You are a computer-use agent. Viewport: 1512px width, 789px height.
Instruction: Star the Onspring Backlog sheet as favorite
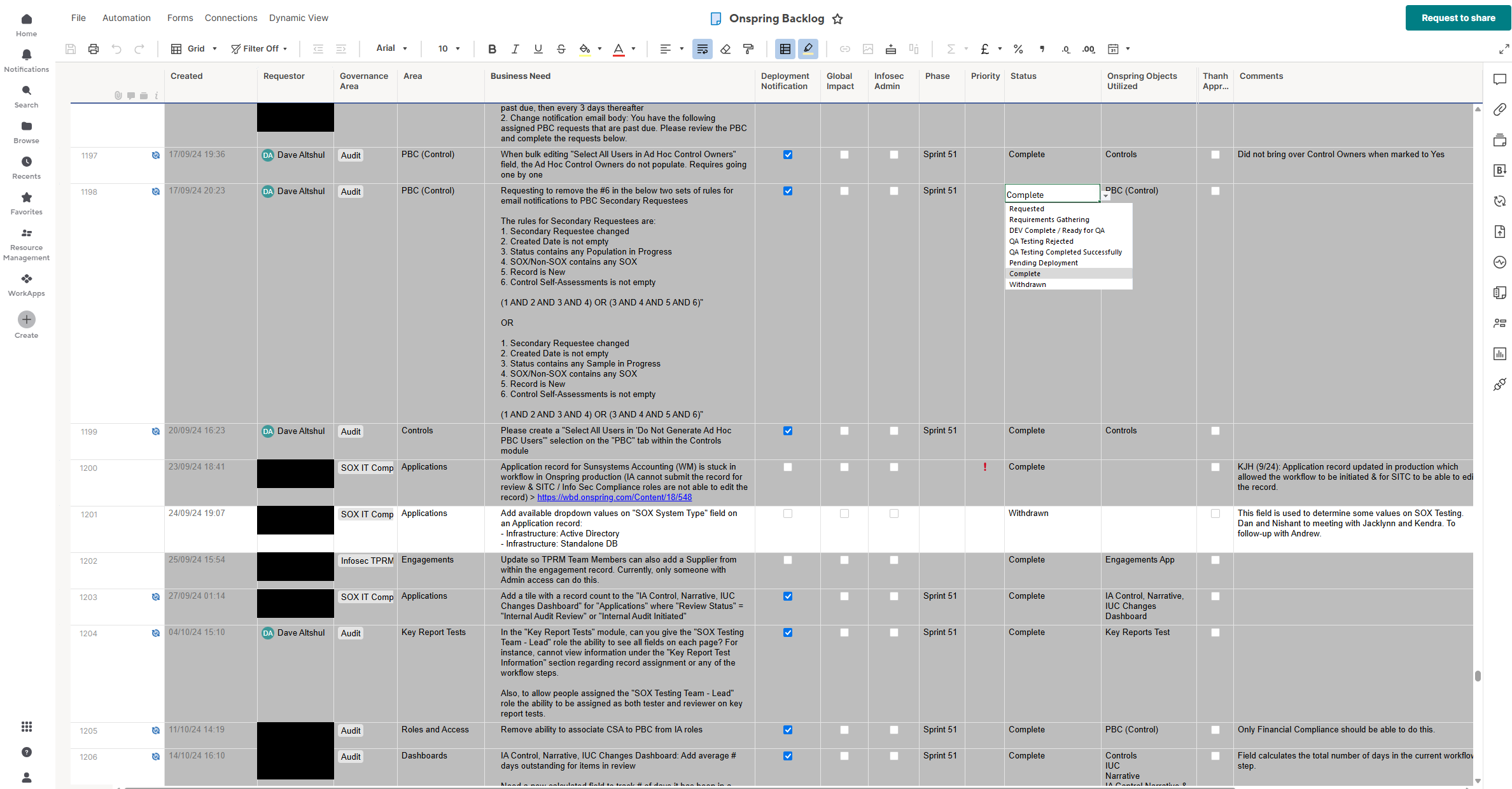pyautogui.click(x=837, y=19)
